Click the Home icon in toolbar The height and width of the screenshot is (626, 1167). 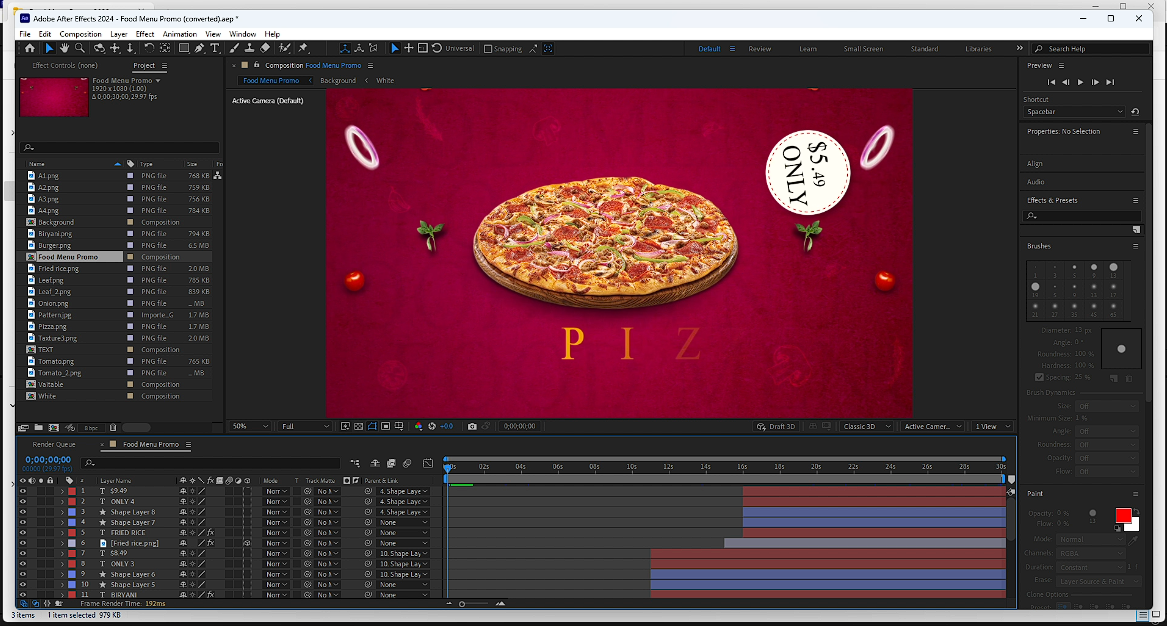pos(30,48)
